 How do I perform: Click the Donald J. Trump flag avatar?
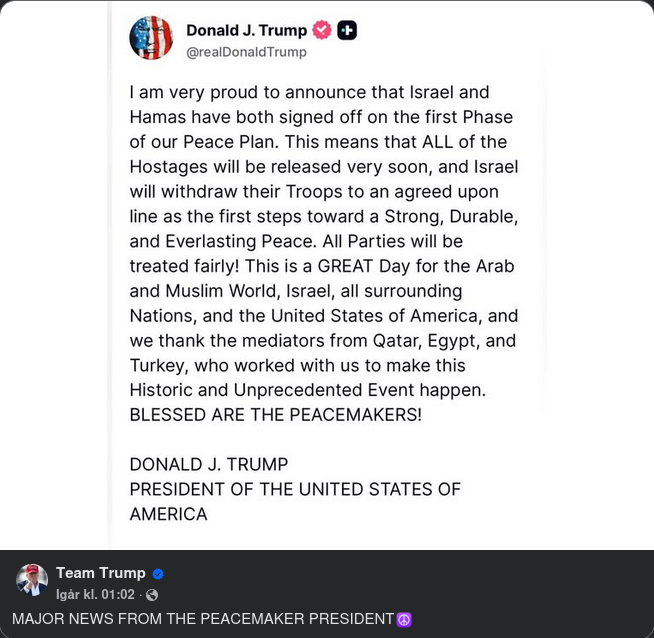(151, 38)
